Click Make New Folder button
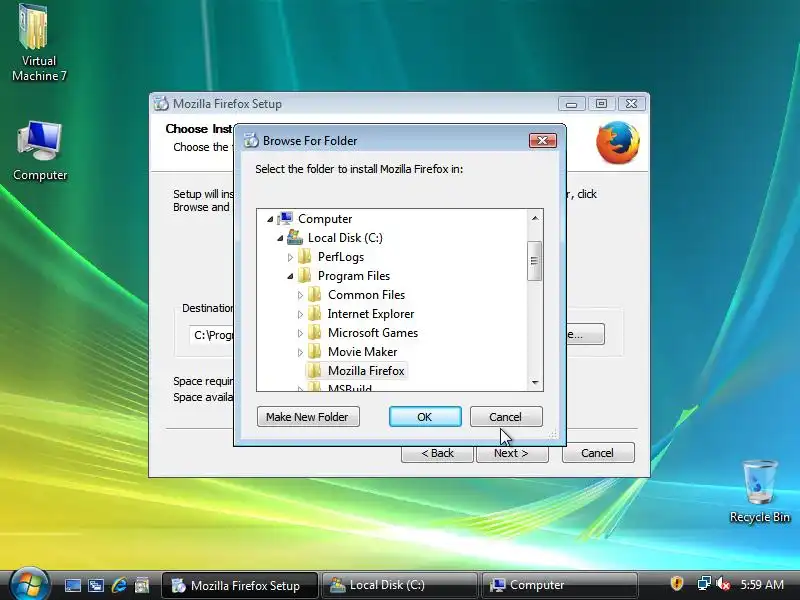800x600 pixels. 308,417
